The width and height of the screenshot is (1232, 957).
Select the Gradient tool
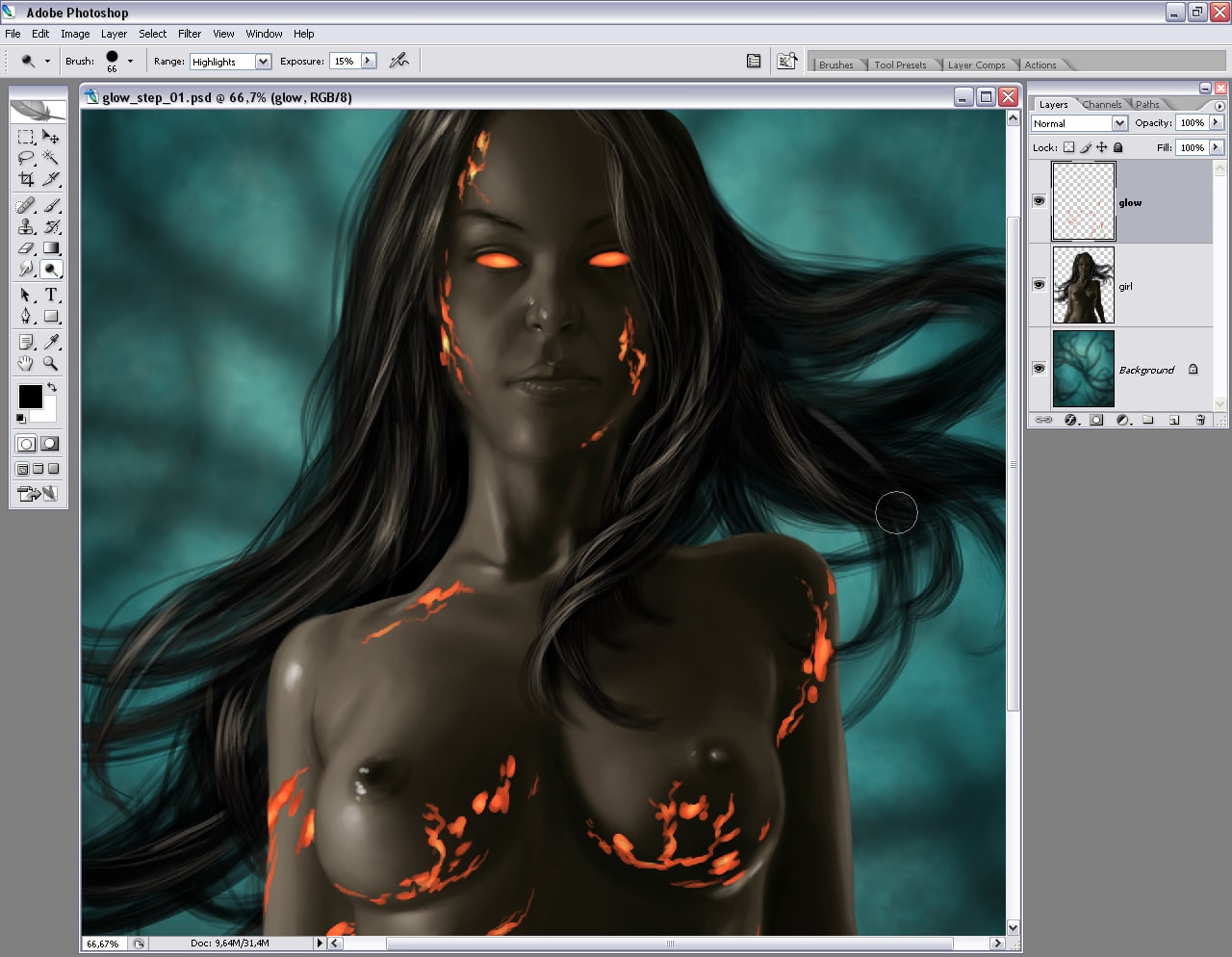click(51, 247)
